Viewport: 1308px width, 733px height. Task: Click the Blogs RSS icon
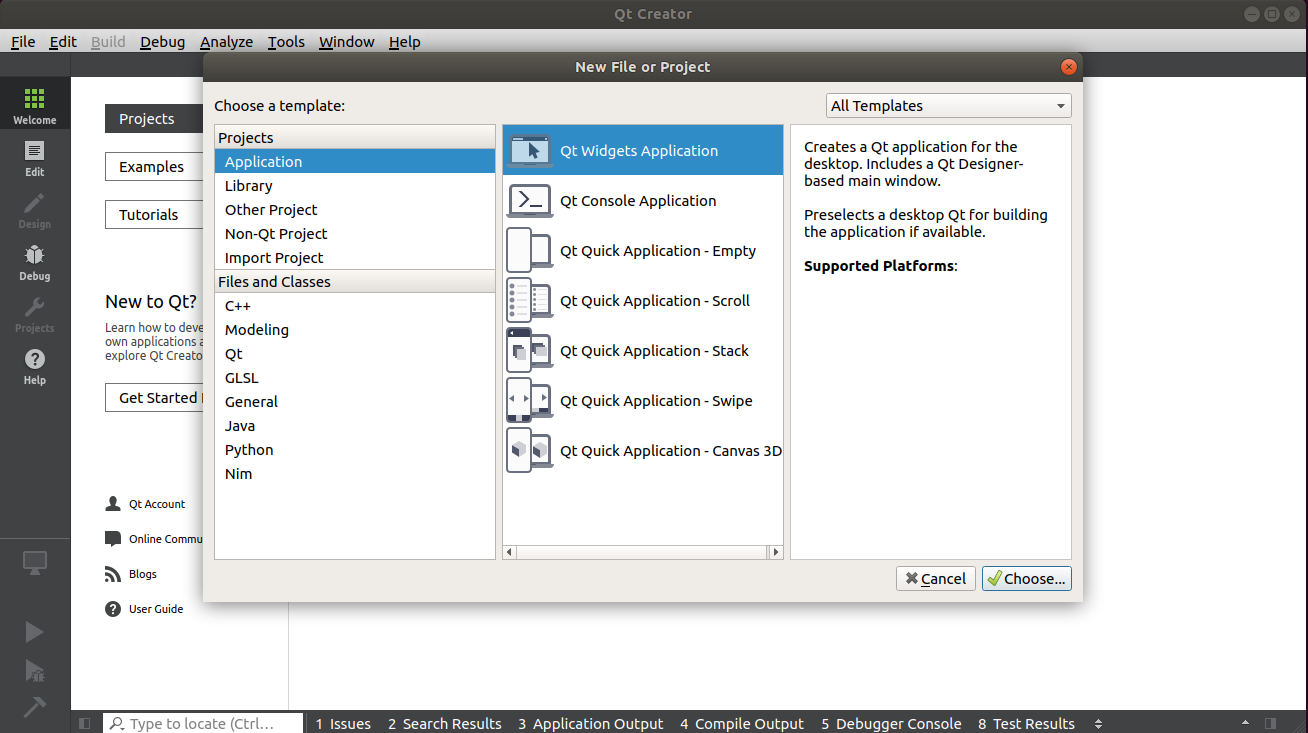[x=113, y=574]
